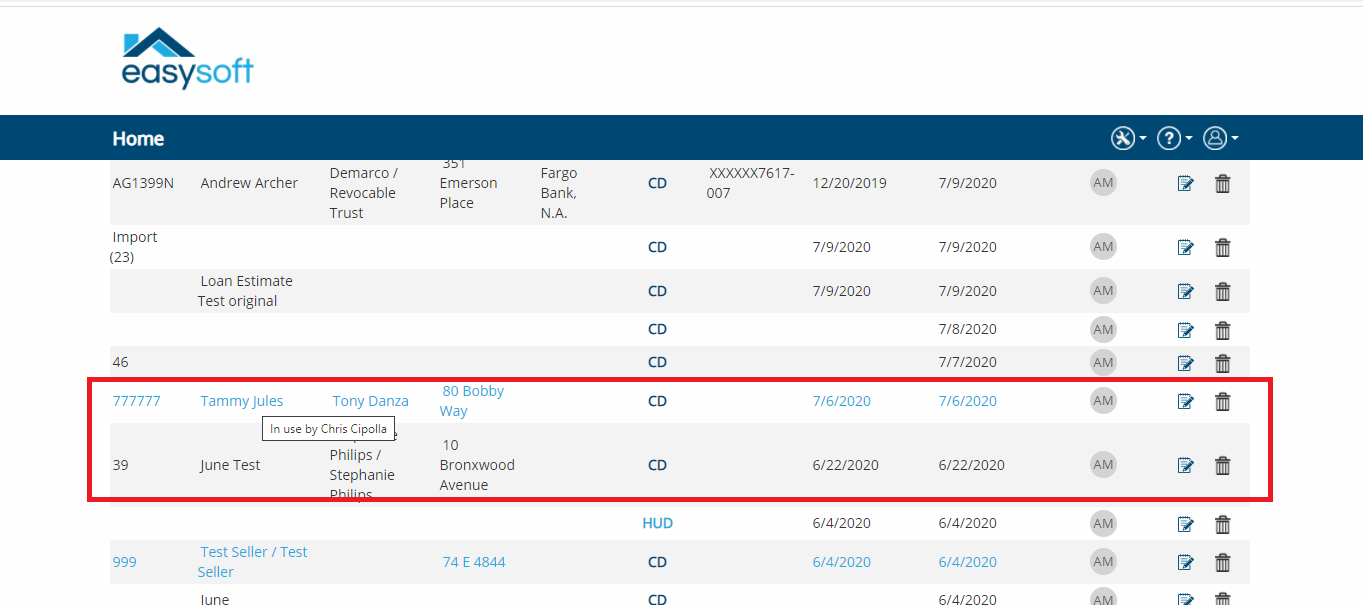Click the XXXXXX7617-007 loan number
The image size is (1363, 605).
752,183
